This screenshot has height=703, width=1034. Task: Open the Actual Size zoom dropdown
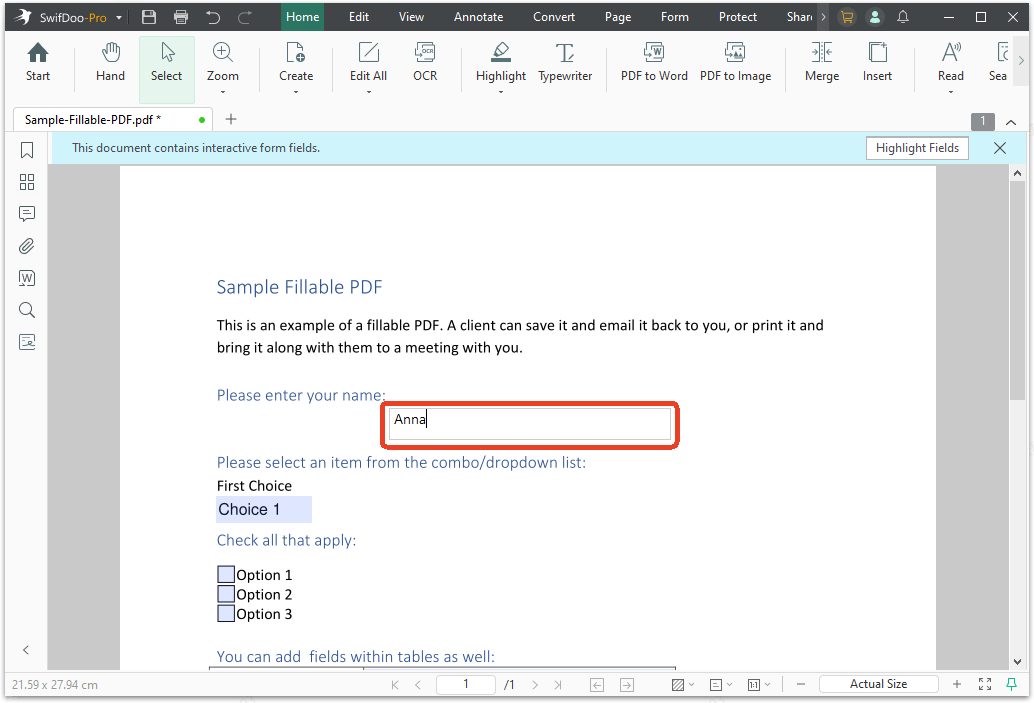(878, 685)
